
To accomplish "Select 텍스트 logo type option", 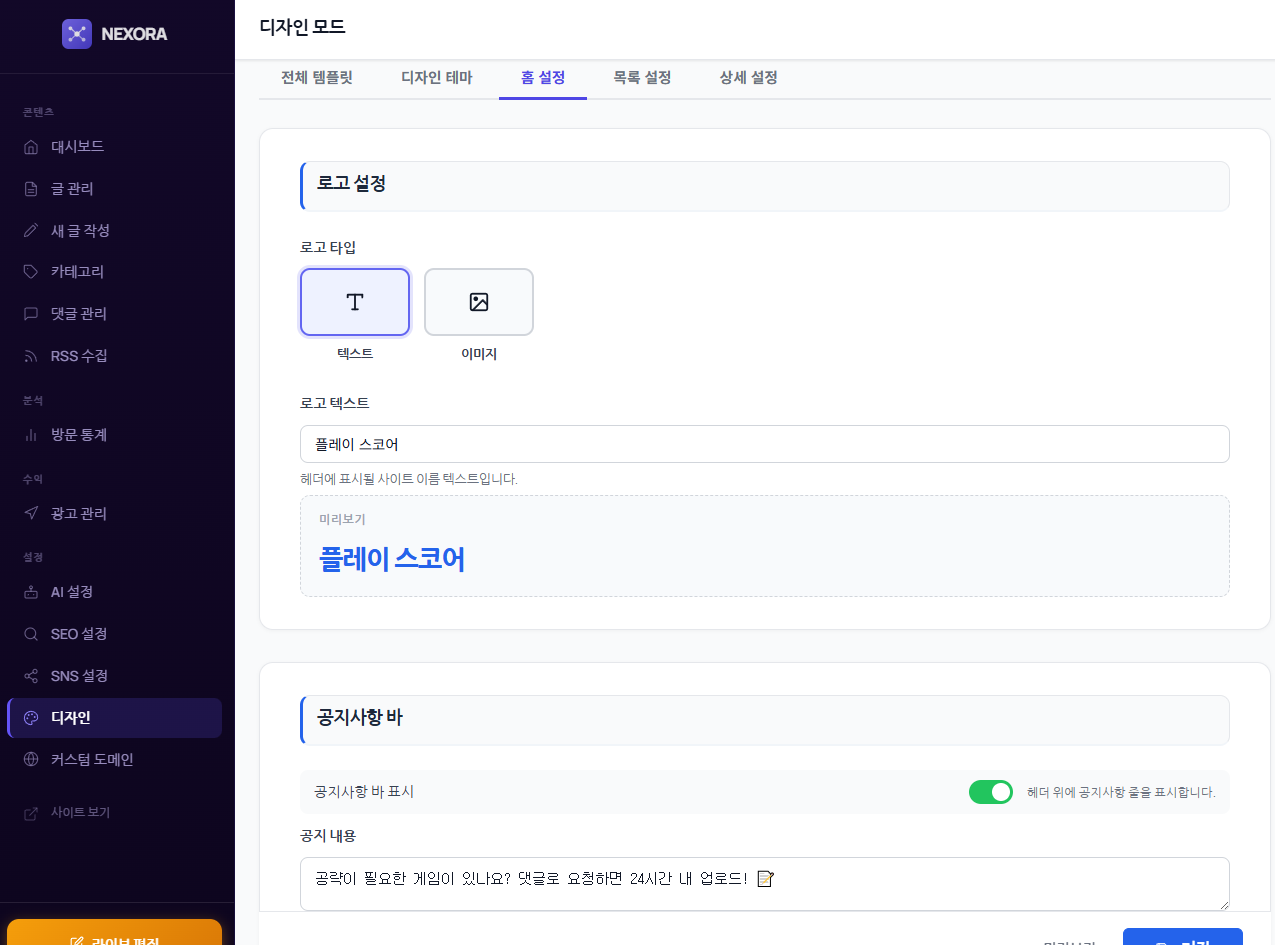I will [355, 302].
